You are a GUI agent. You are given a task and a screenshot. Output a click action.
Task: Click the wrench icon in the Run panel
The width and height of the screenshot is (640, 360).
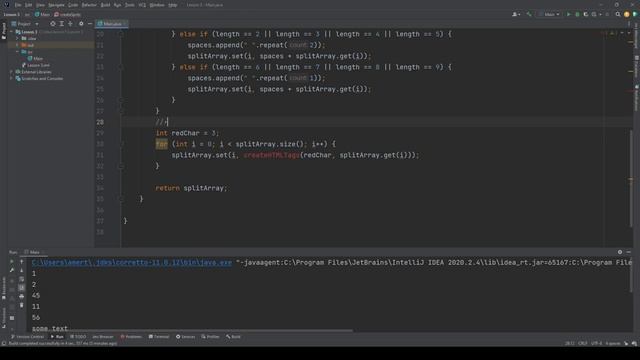pyautogui.click(x=12, y=270)
